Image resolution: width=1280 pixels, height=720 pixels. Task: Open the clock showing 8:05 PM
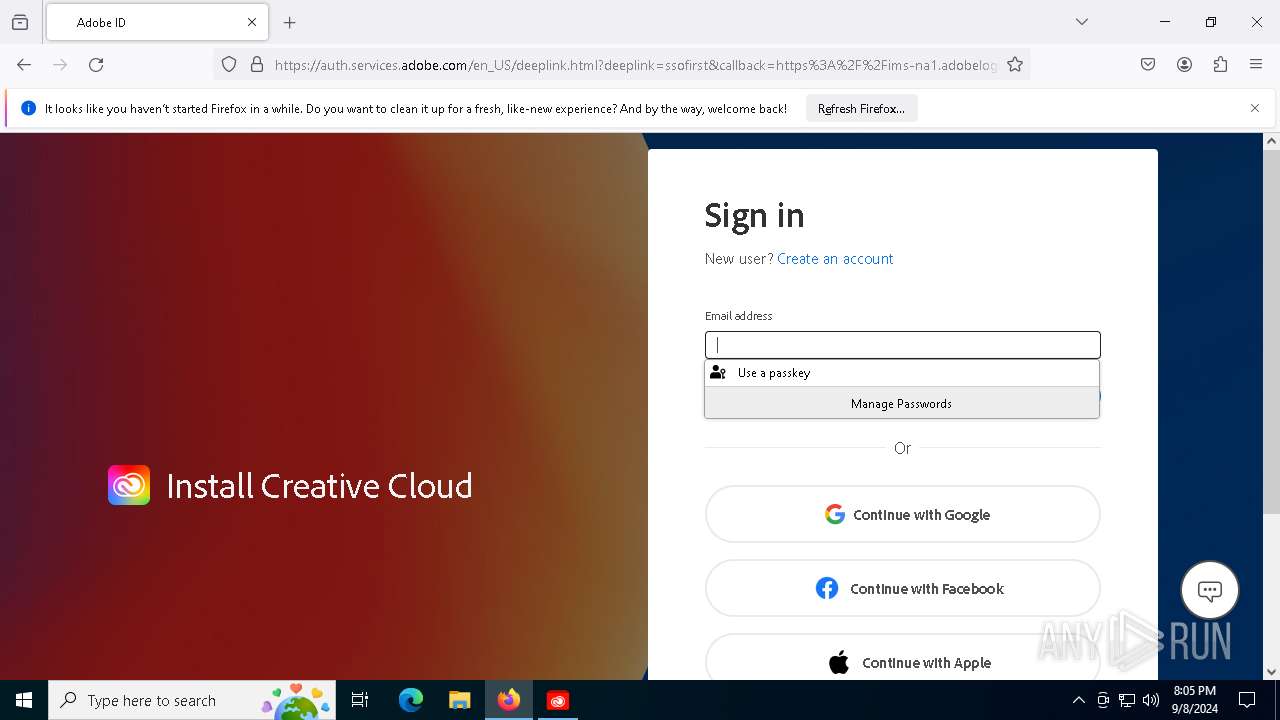(1195, 700)
